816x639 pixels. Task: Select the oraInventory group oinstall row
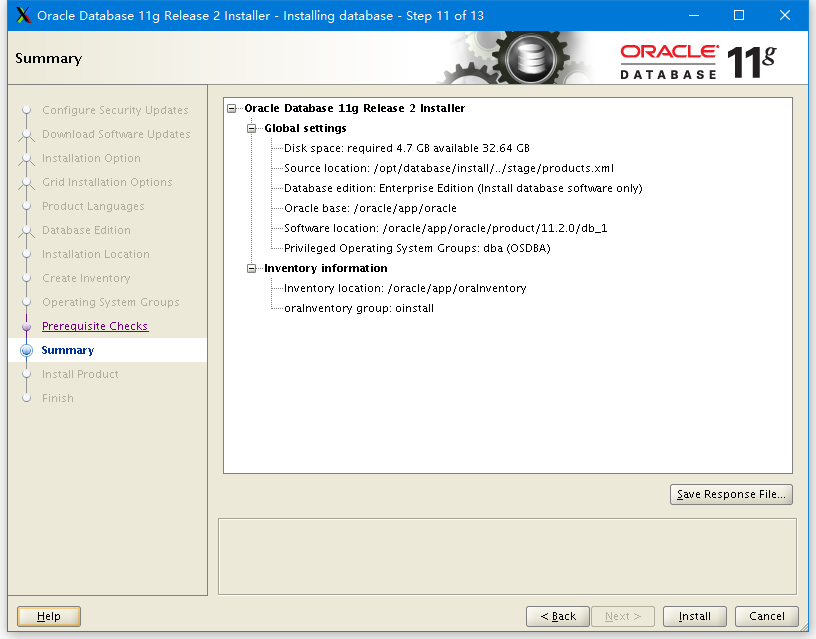point(359,308)
